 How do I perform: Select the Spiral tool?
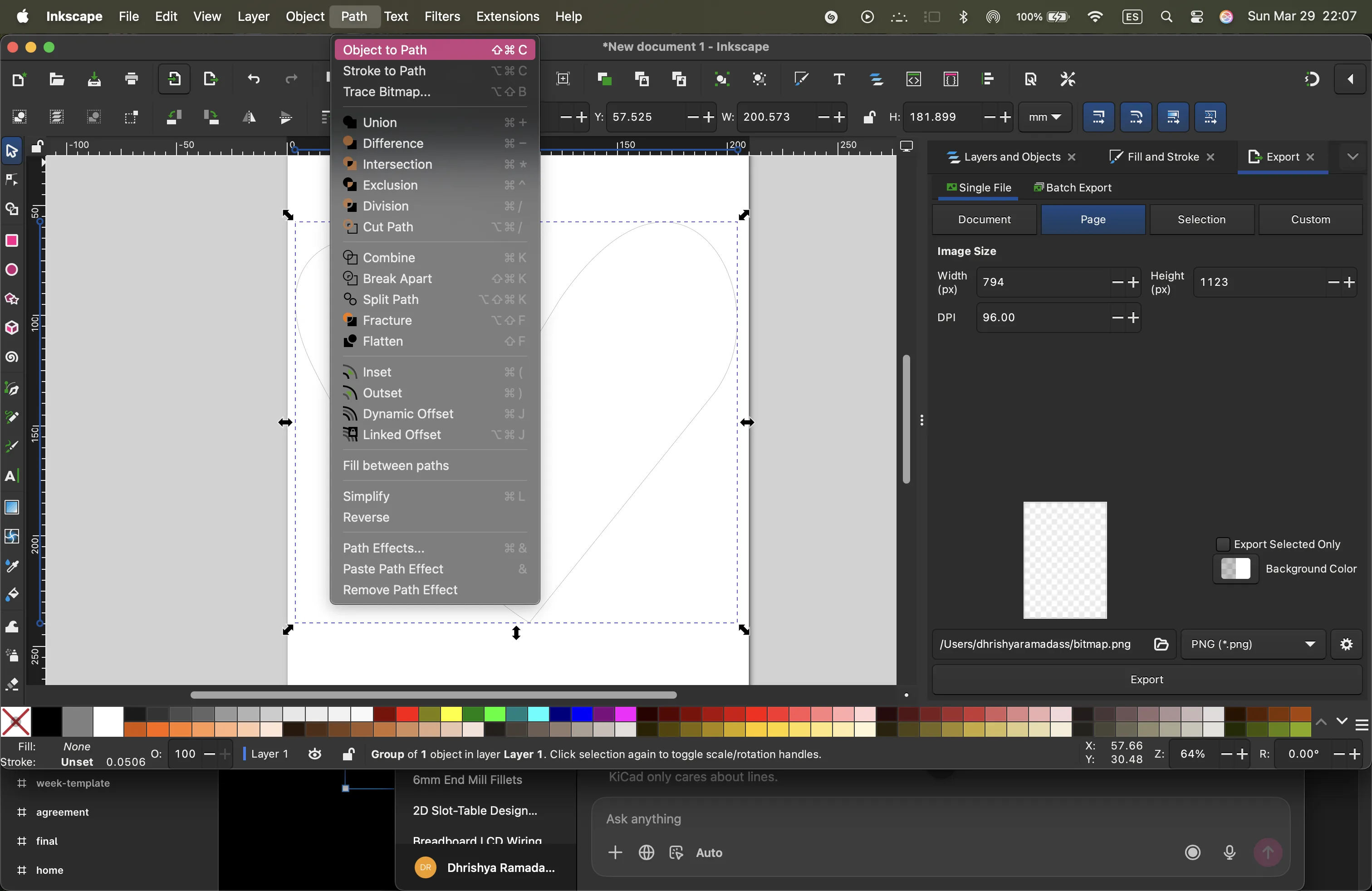(x=11, y=357)
